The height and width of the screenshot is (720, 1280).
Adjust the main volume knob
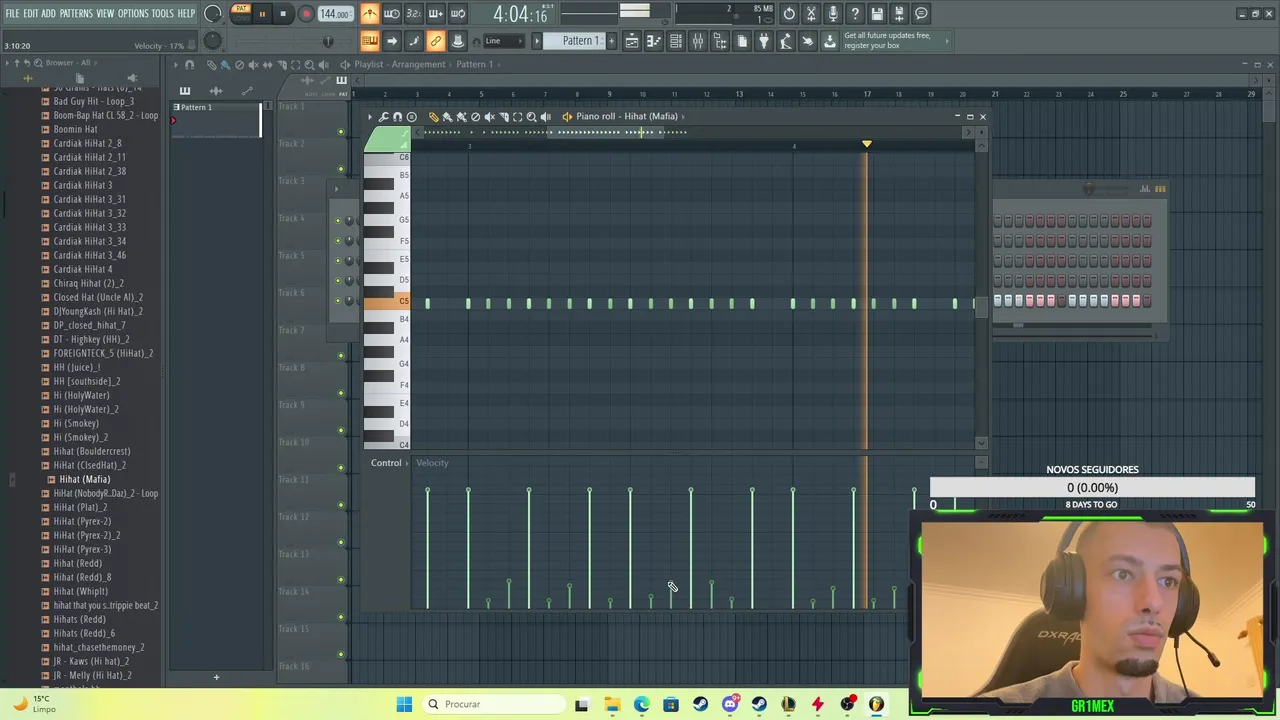point(212,13)
